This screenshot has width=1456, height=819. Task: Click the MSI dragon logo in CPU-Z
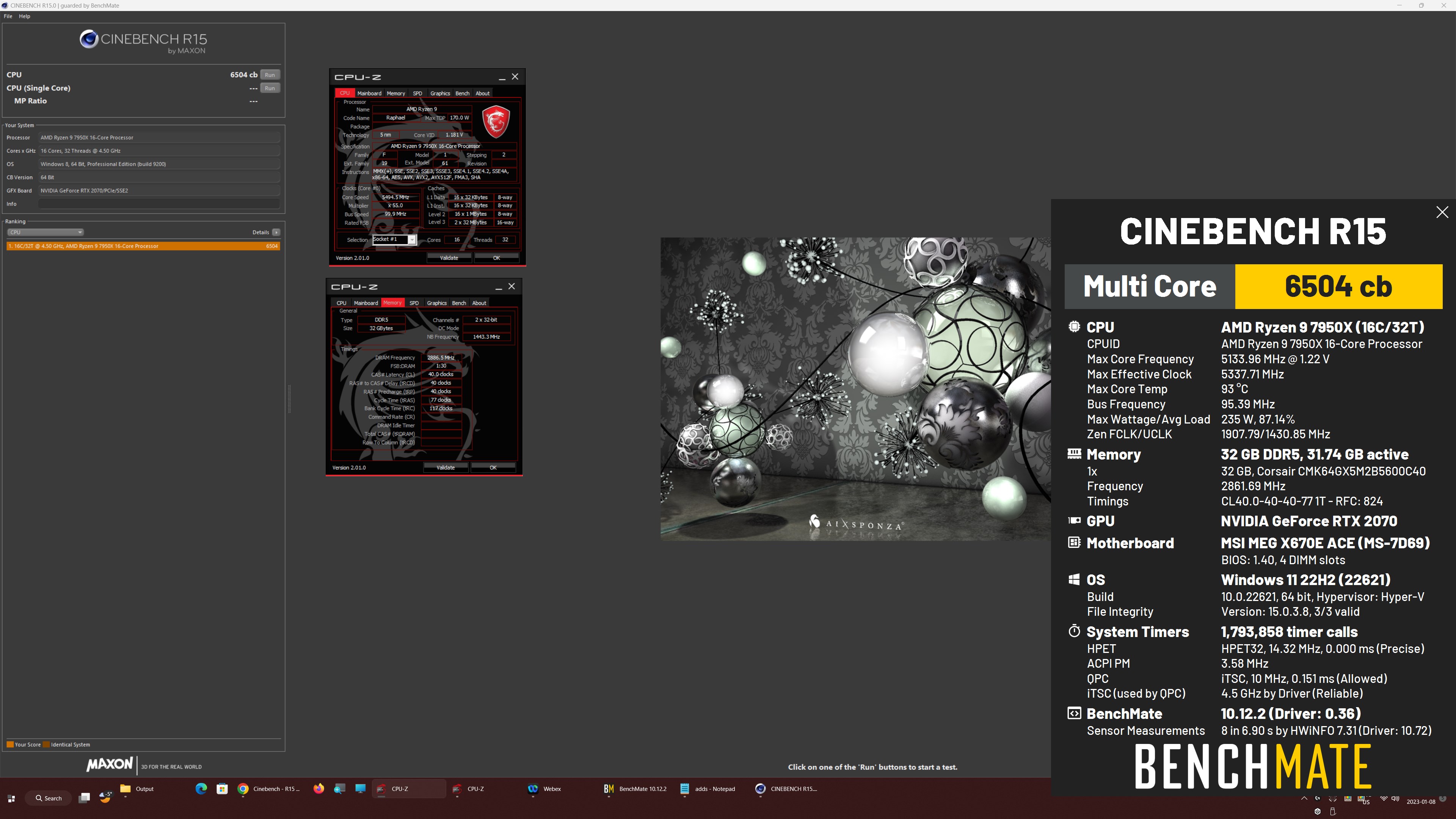pyautogui.click(x=496, y=121)
